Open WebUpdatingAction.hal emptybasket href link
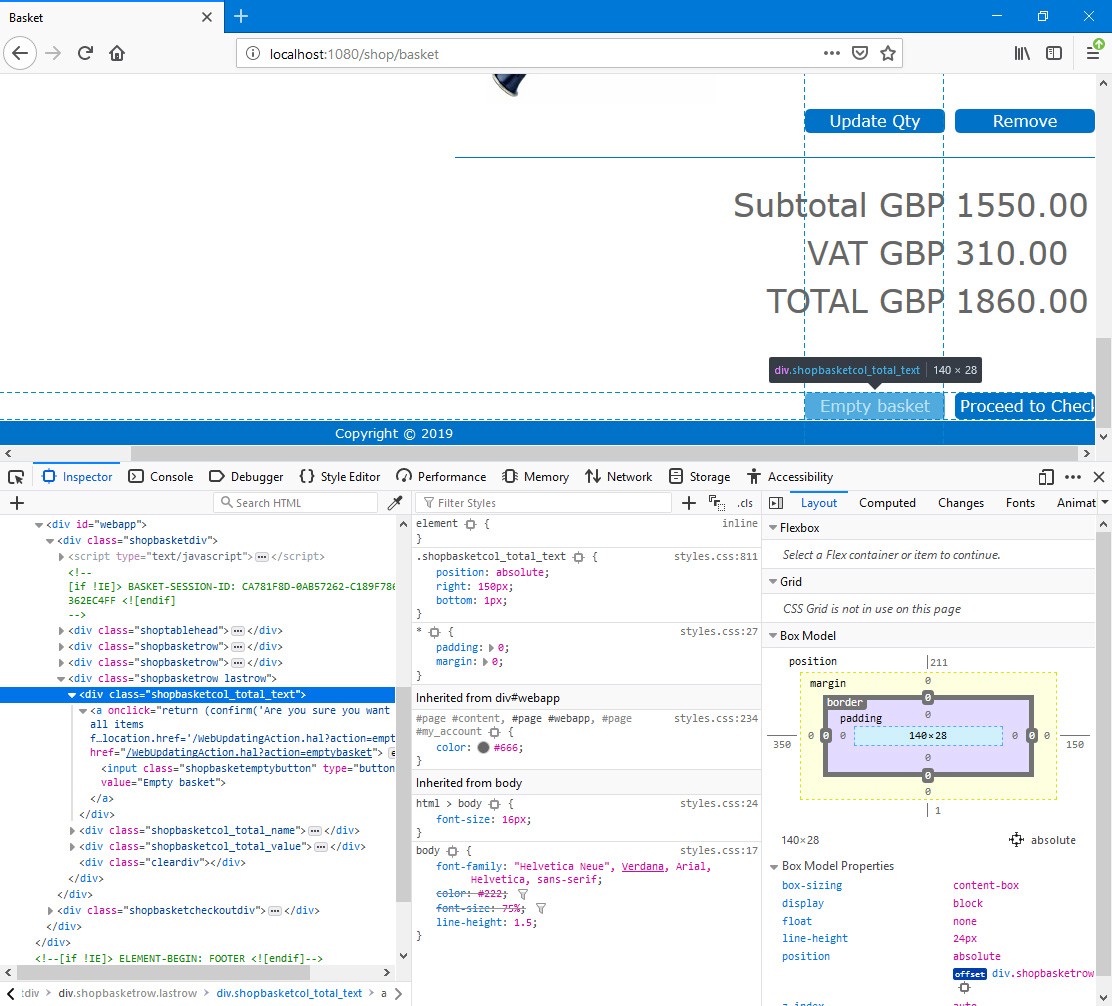 (249, 753)
